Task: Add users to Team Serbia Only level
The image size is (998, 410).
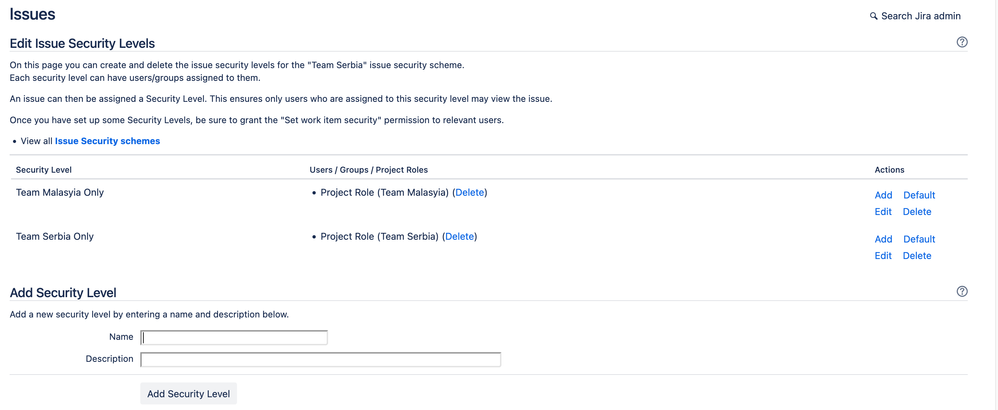Action: point(883,239)
